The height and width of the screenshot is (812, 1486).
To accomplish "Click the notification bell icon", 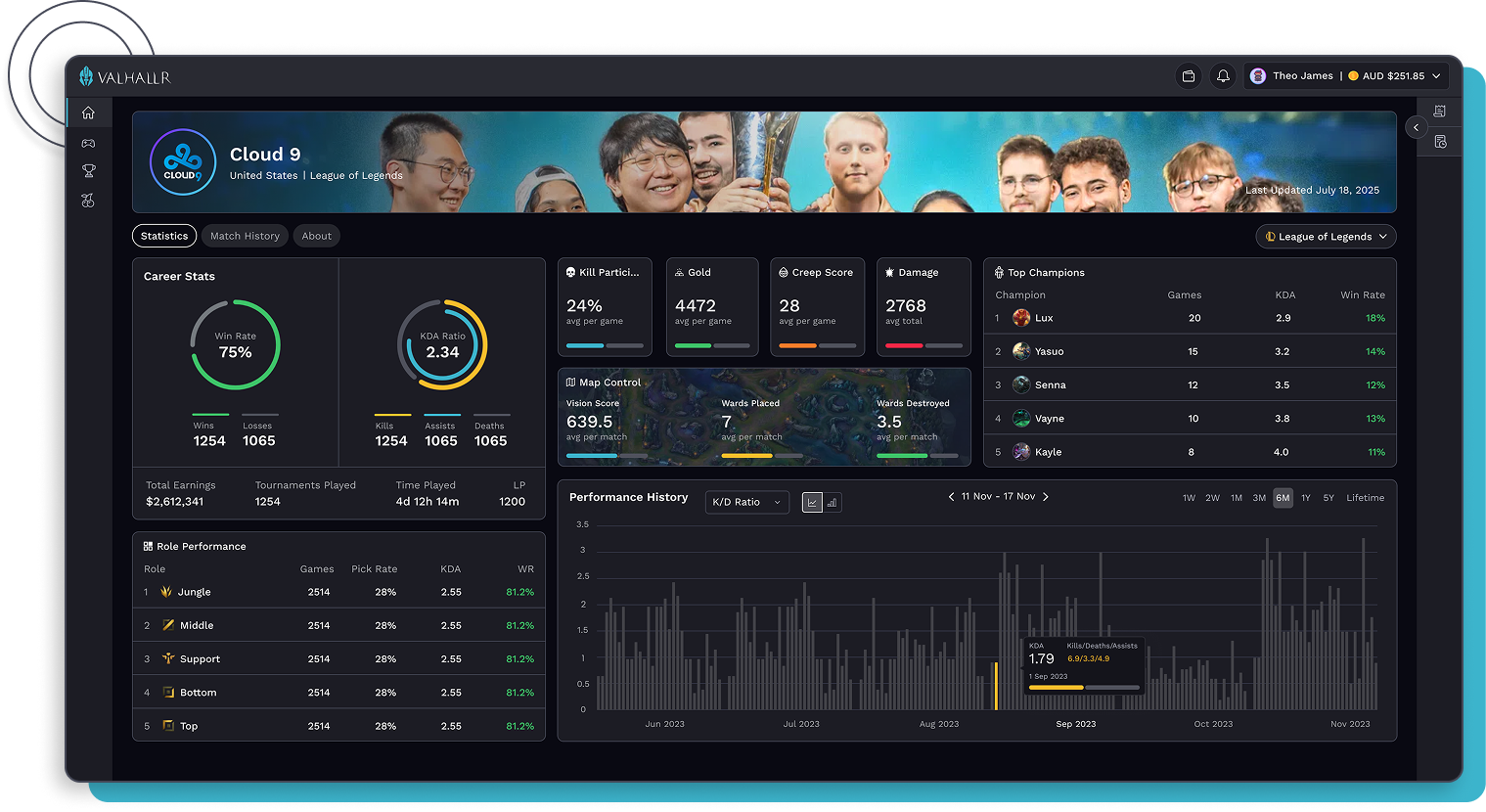I will [x=1223, y=75].
